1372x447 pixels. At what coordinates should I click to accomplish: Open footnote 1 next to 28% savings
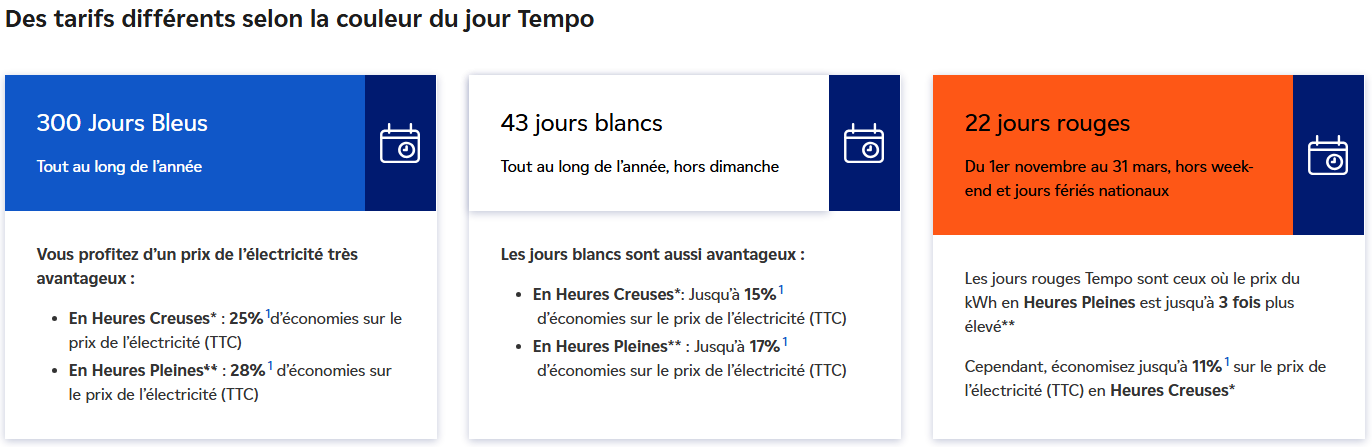pyautogui.click(x=269, y=366)
